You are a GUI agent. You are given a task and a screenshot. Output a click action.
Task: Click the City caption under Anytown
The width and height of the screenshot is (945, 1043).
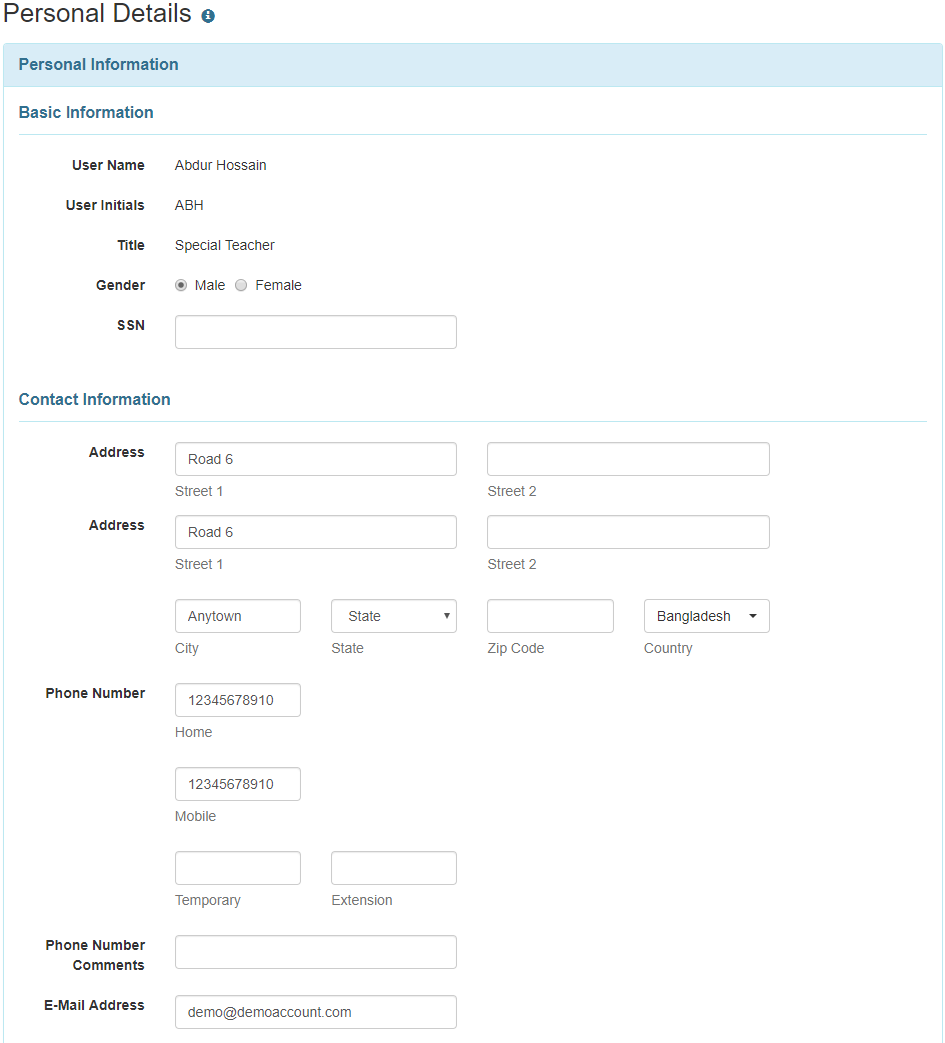click(187, 648)
